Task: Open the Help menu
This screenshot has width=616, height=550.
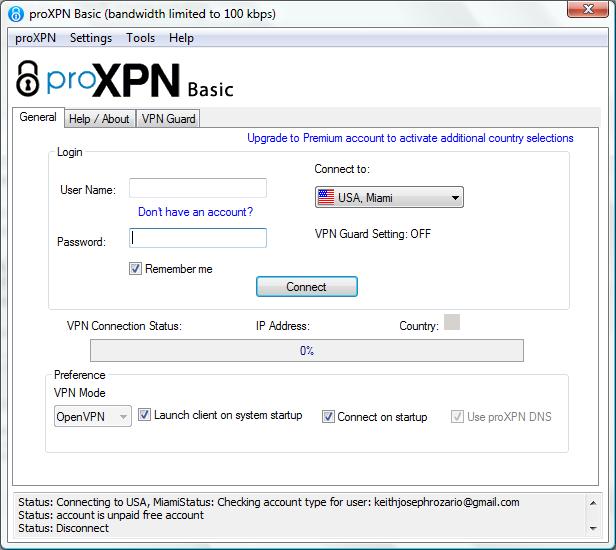Action: click(181, 38)
